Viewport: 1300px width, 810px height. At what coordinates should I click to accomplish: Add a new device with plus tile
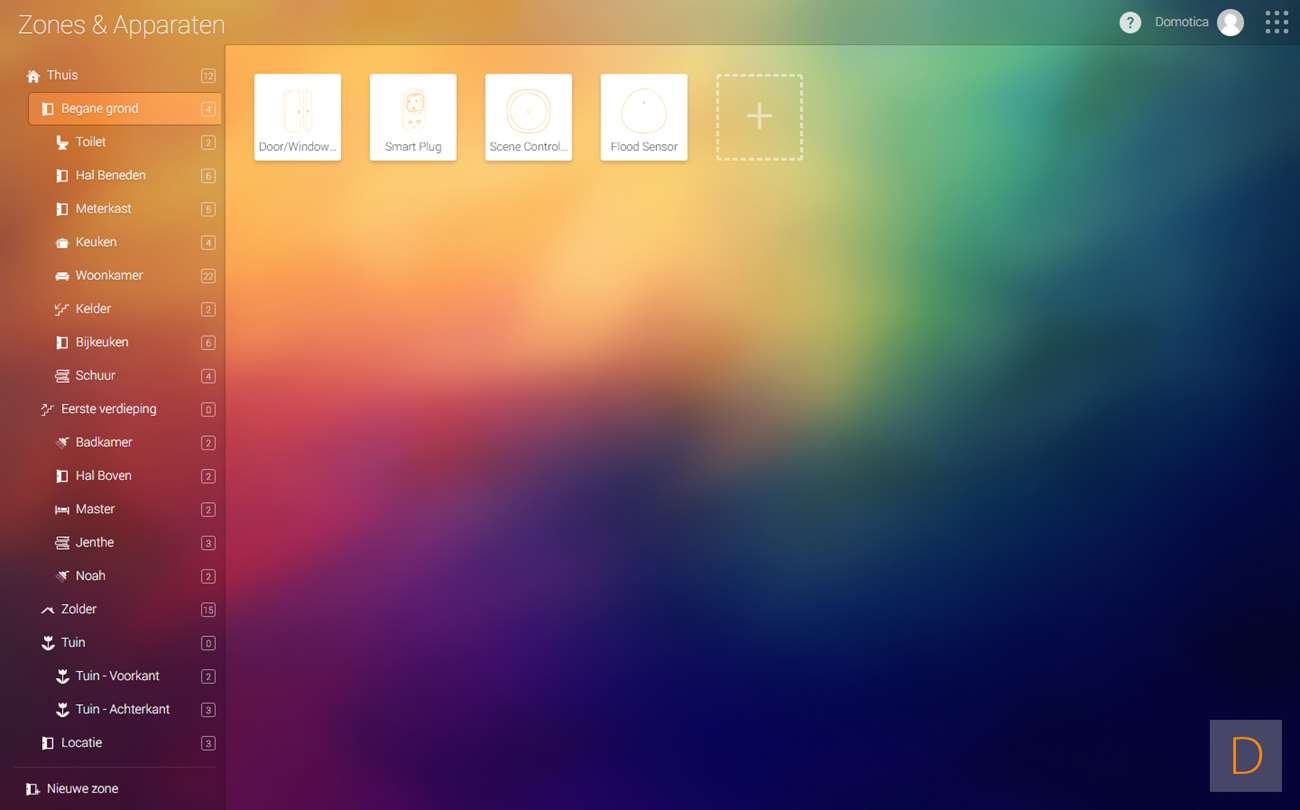click(x=759, y=117)
